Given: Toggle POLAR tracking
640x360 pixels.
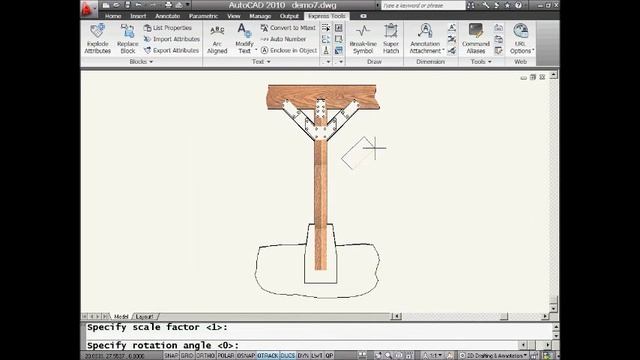Looking at the screenshot, I should coord(226,356).
